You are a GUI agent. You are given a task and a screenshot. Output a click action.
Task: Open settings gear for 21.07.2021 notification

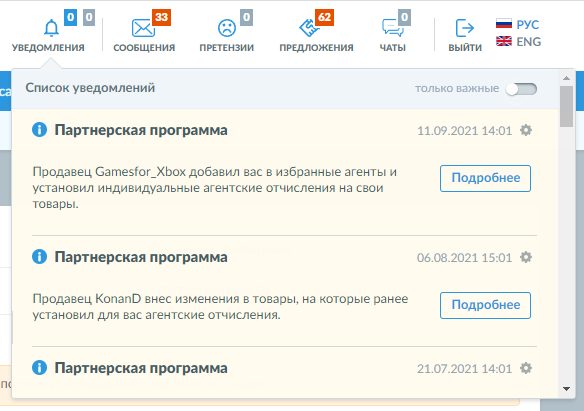pos(526,368)
